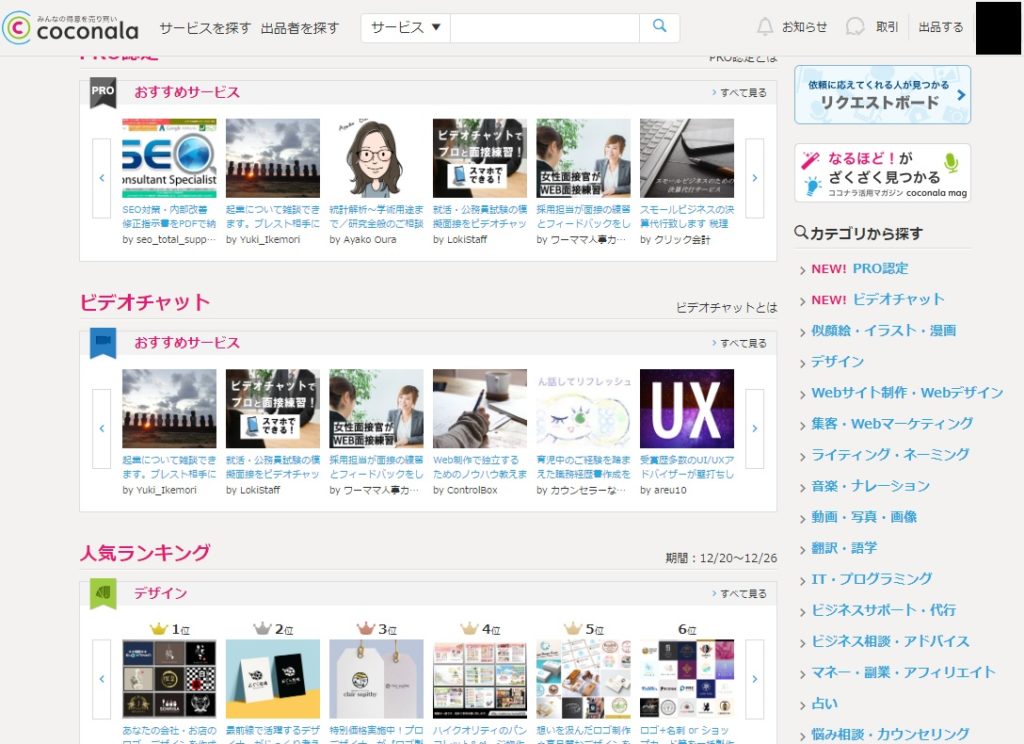This screenshot has height=744, width=1024.
Task: Open the リクエストボード banner
Action: click(882, 95)
